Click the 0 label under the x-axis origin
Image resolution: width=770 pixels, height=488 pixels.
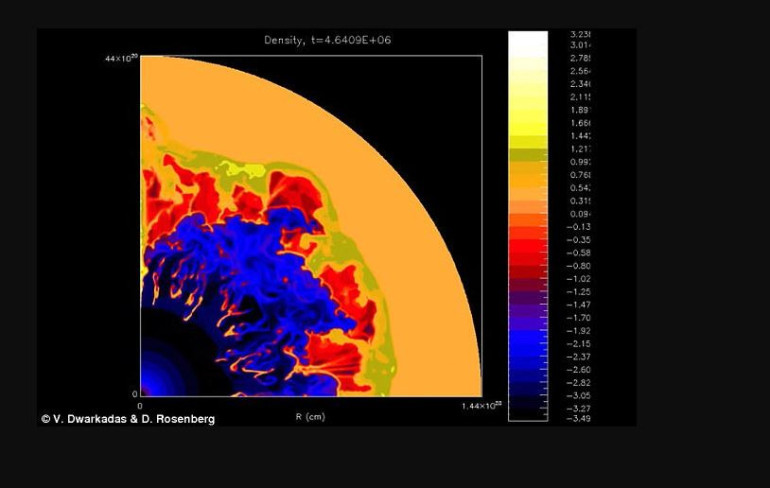[140, 406]
